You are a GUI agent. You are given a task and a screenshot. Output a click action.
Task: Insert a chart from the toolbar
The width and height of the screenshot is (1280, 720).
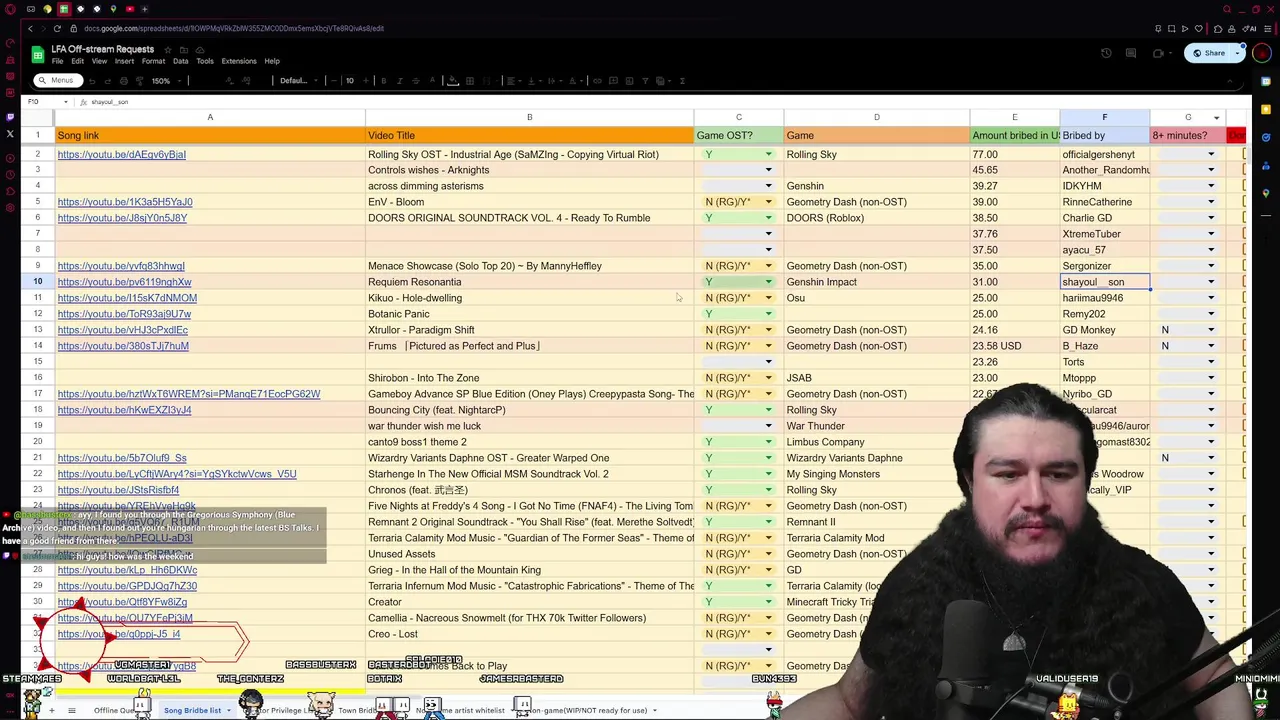629,81
